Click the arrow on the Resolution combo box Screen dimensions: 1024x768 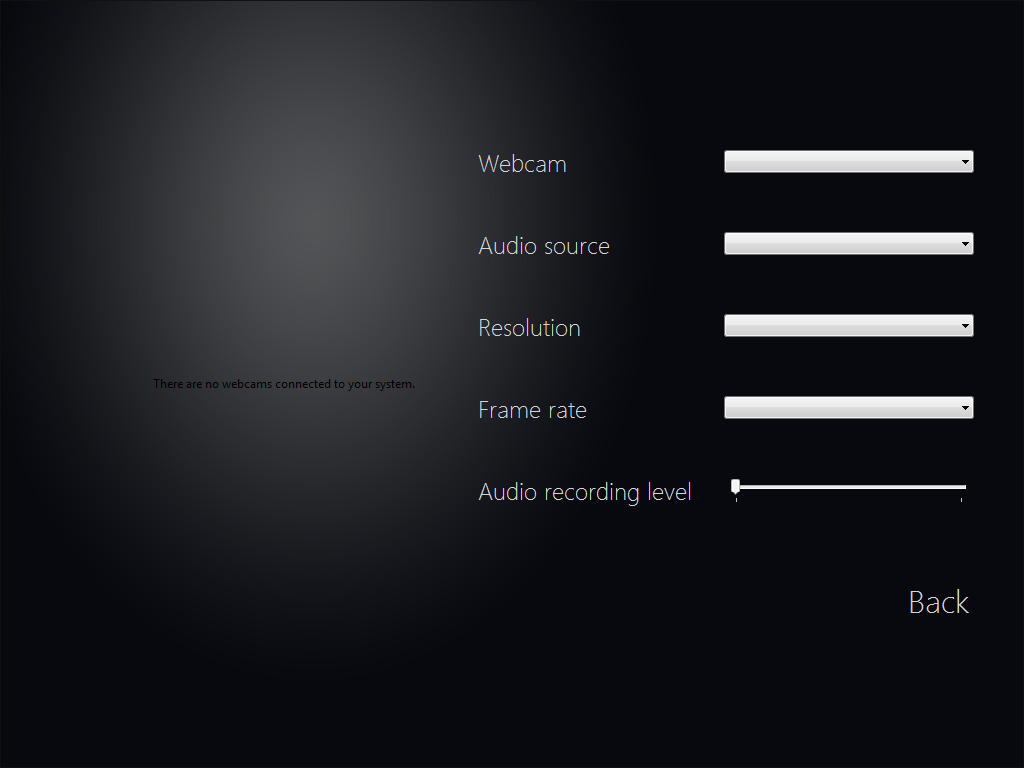tap(965, 326)
